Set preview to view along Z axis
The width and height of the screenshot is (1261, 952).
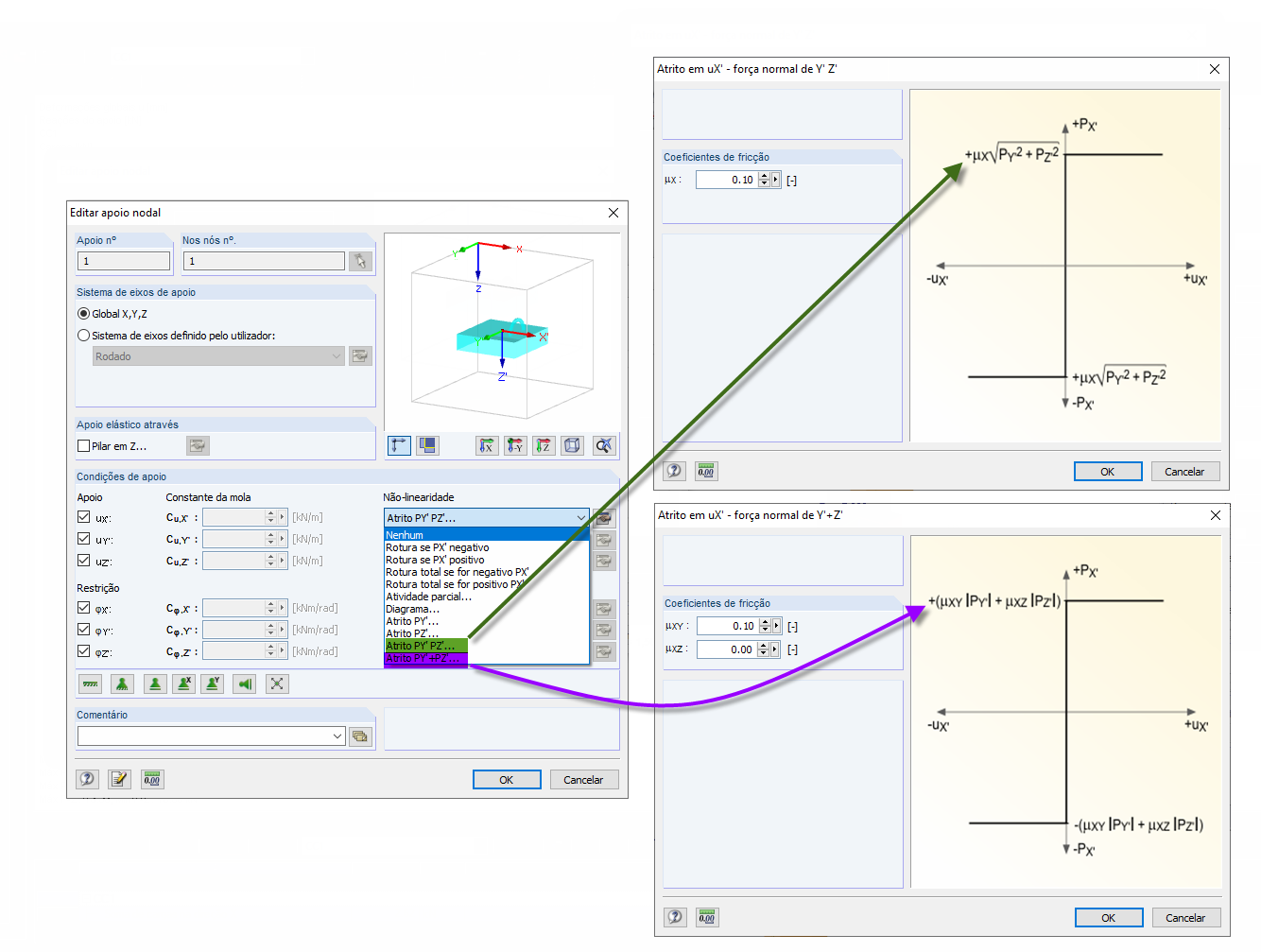point(544,445)
